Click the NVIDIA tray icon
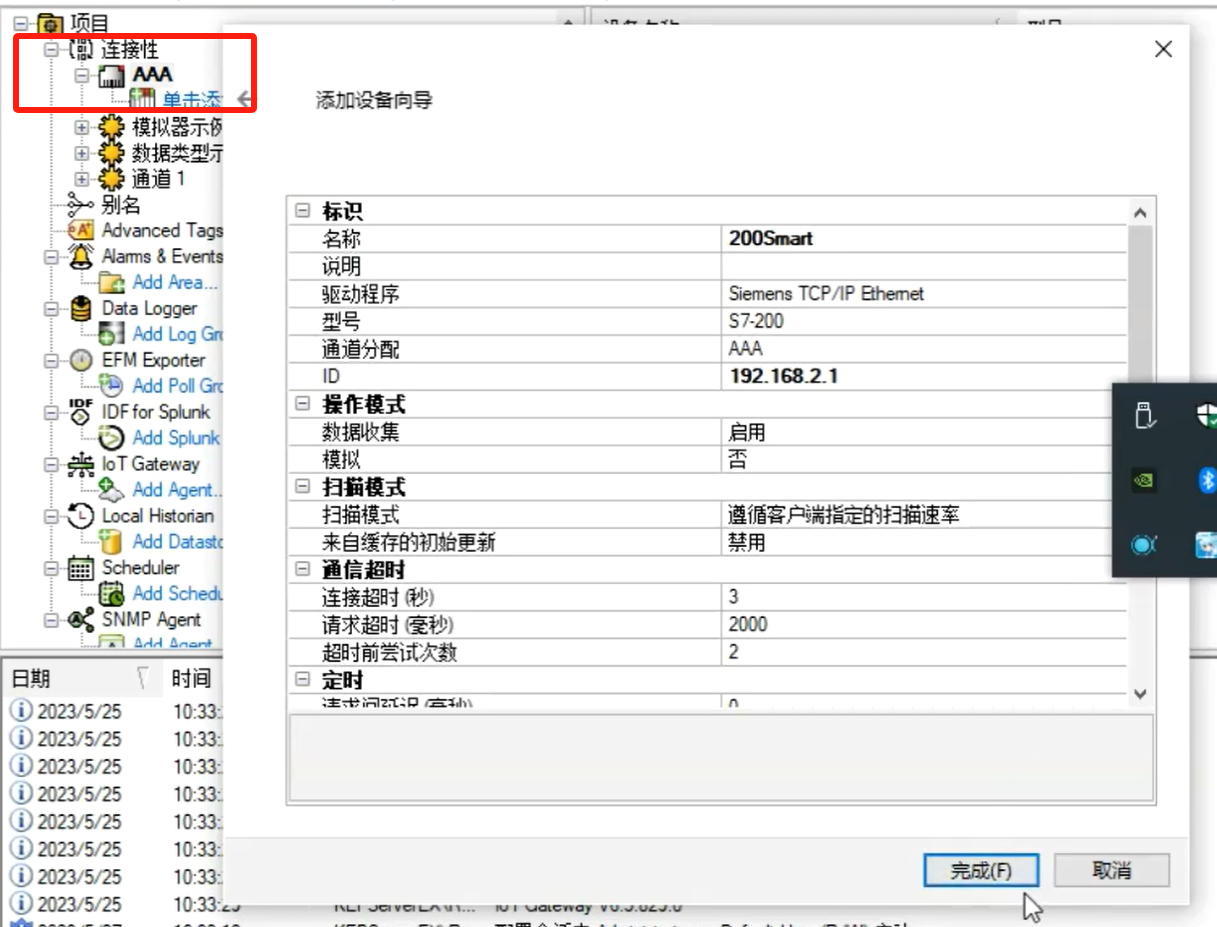1217x927 pixels. (1144, 480)
